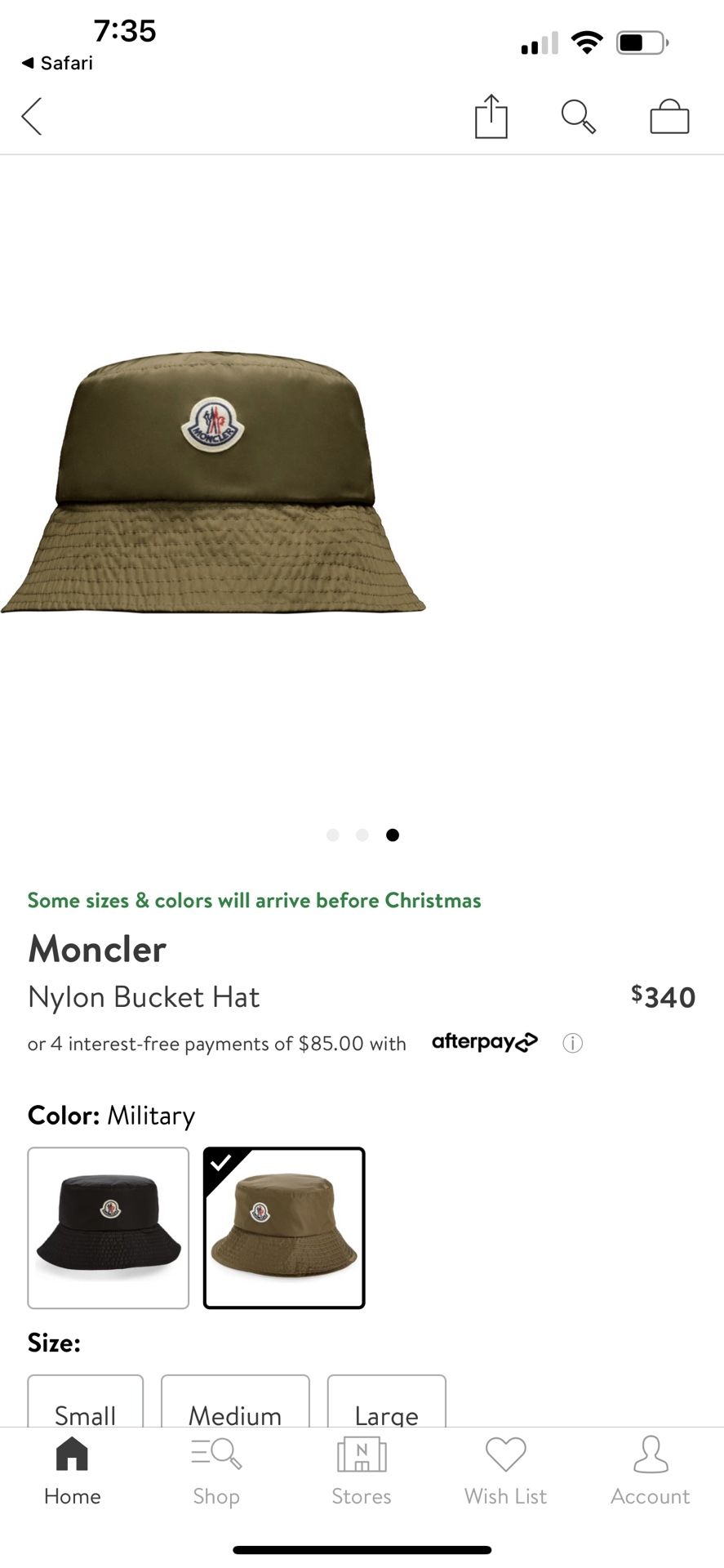Choose size Large
The height and width of the screenshot is (1568, 724).
pos(387,1401)
